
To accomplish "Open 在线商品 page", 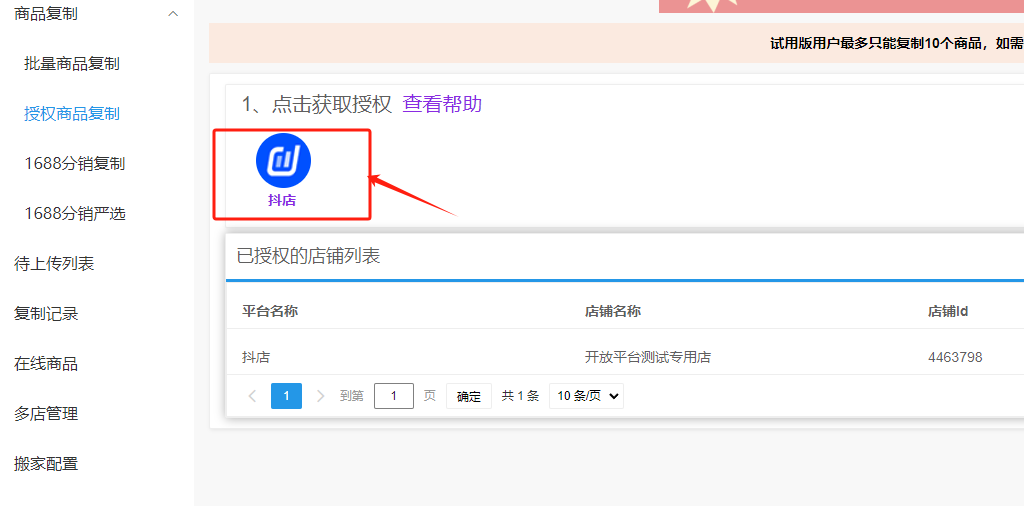I will tap(46, 364).
